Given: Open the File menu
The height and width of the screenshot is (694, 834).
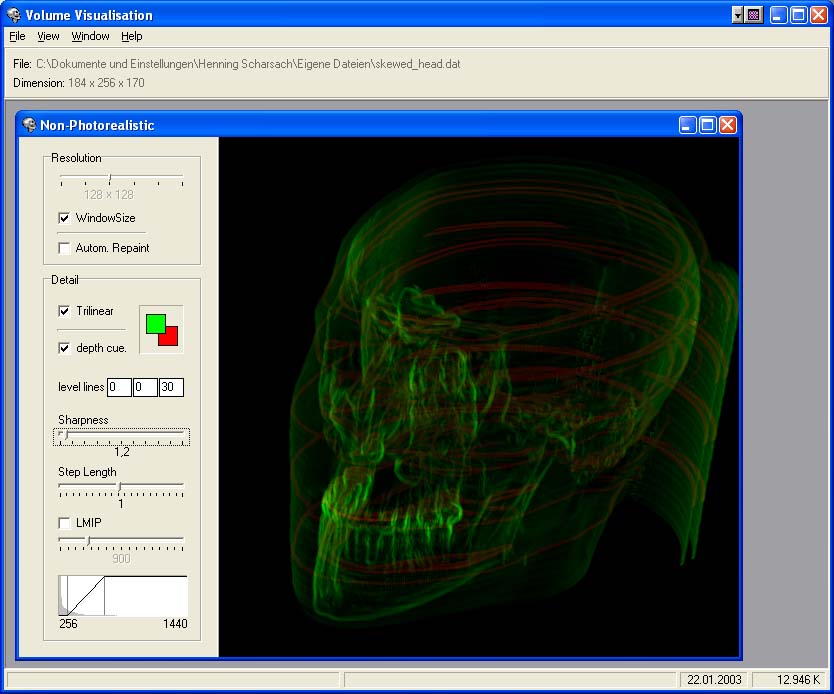Looking at the screenshot, I should pos(17,36).
